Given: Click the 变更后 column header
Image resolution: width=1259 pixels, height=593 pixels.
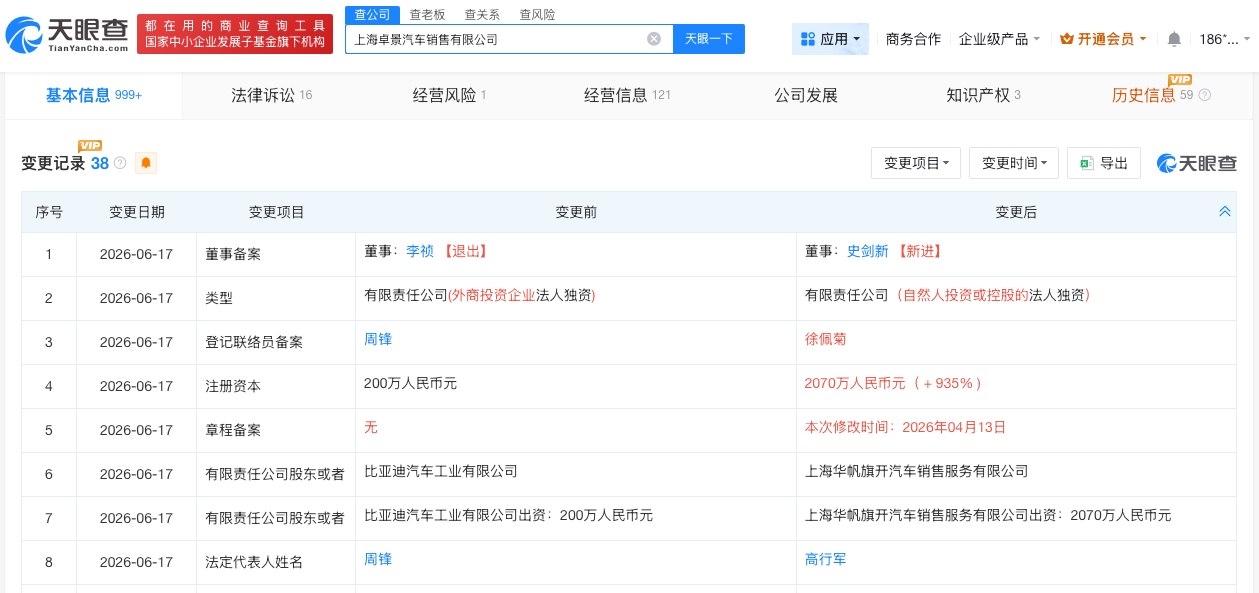Looking at the screenshot, I should pos(1016,212).
